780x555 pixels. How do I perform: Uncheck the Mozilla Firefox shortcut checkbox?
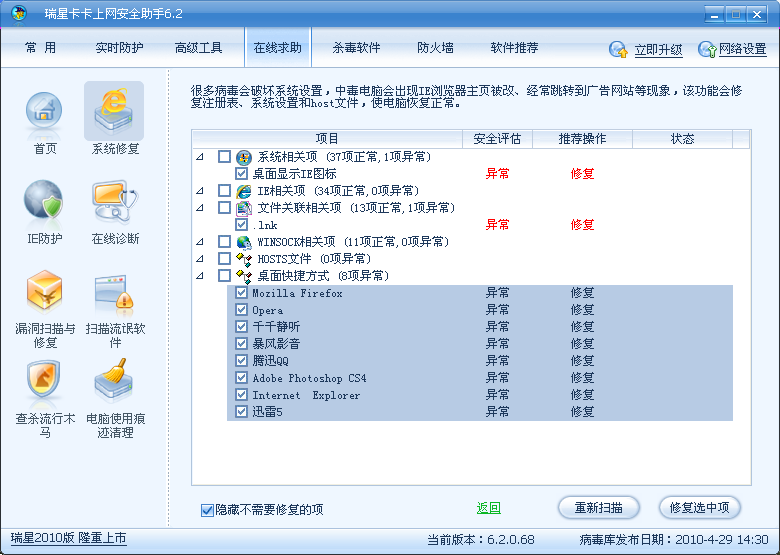pos(241,293)
